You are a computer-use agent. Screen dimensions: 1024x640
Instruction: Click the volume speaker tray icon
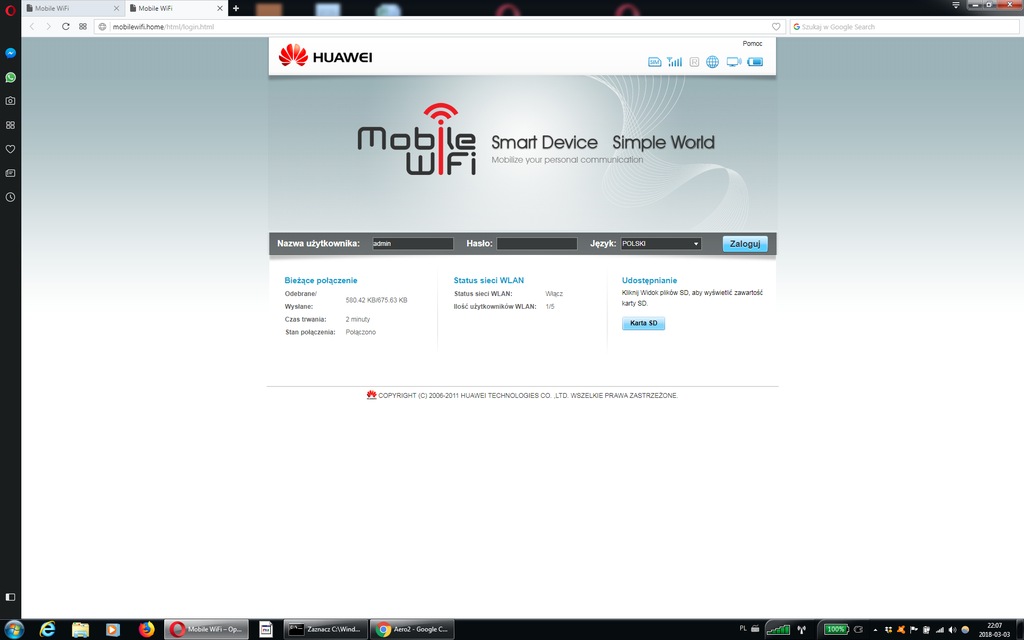(952, 630)
